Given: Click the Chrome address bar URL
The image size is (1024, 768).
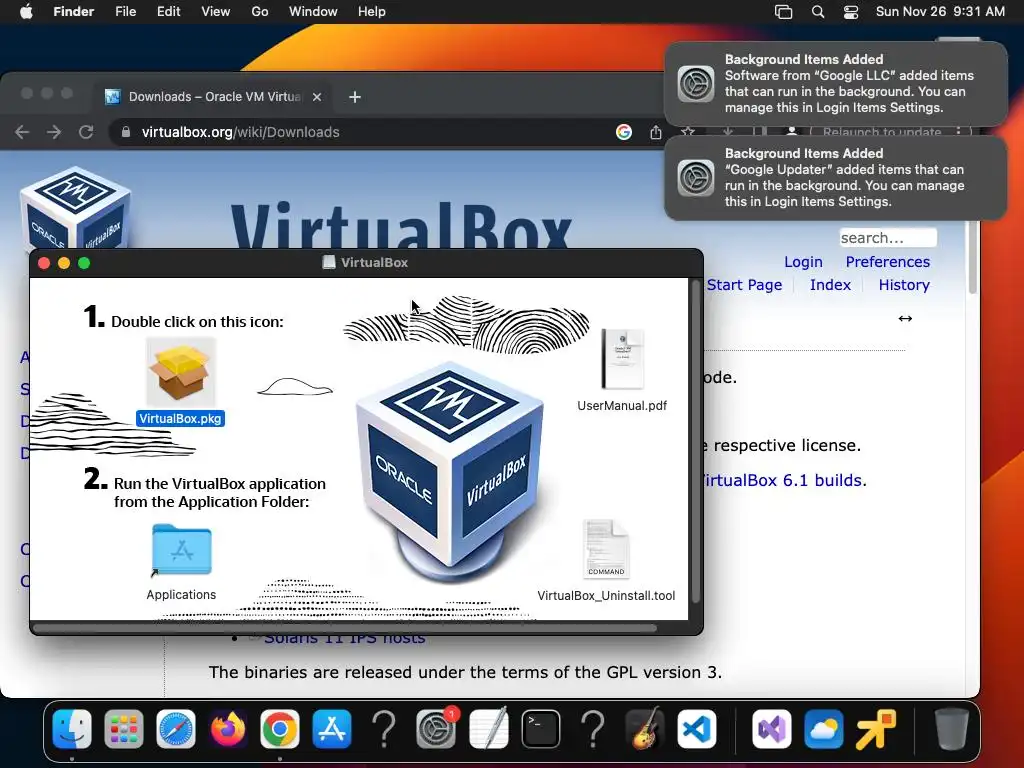Looking at the screenshot, I should point(240,132).
